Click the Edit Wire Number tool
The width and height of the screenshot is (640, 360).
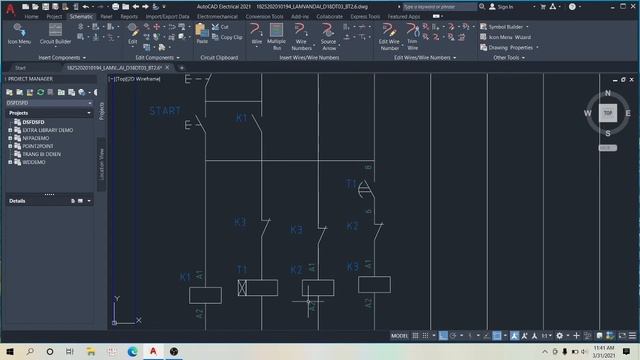tap(389, 37)
